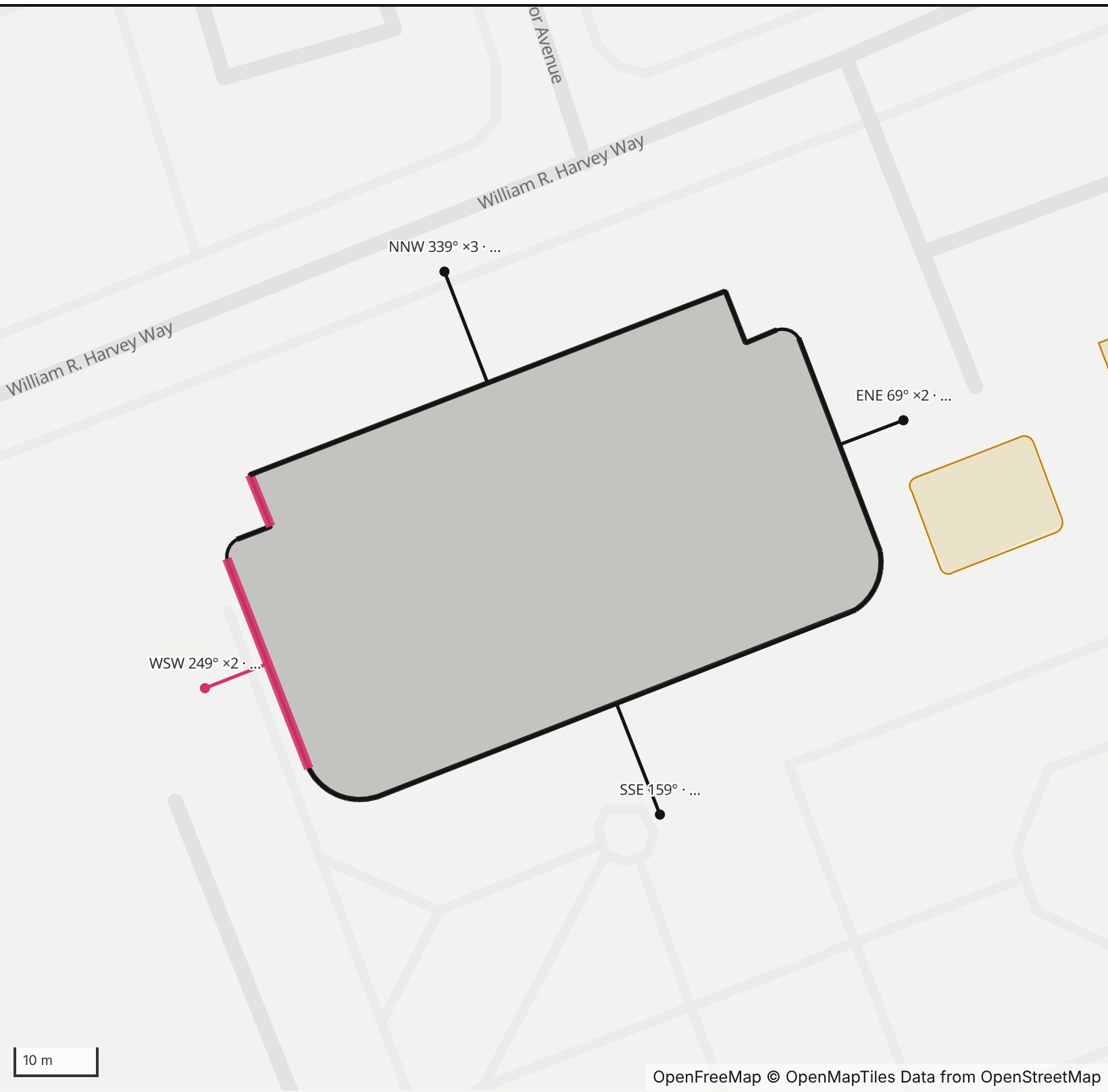Select the pink marker dot of the WSW facade
Screen dimensions: 1108x1092
pos(205,688)
